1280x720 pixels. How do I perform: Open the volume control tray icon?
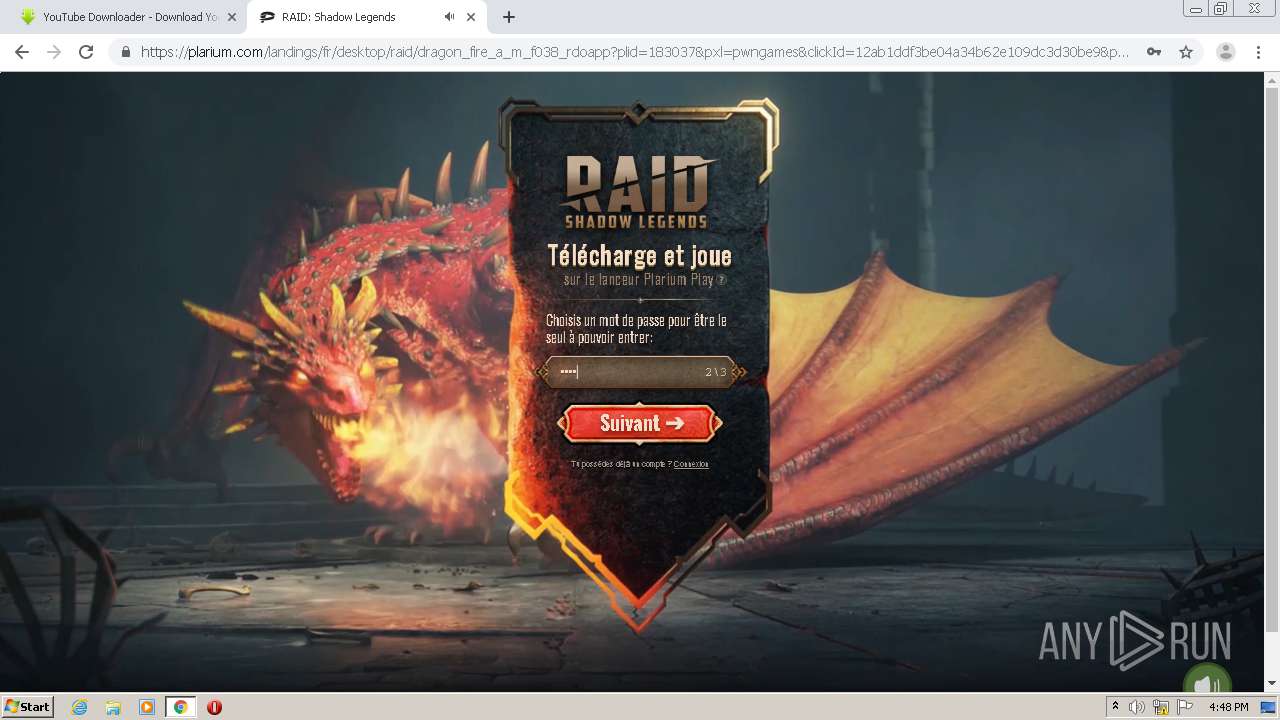point(1137,707)
